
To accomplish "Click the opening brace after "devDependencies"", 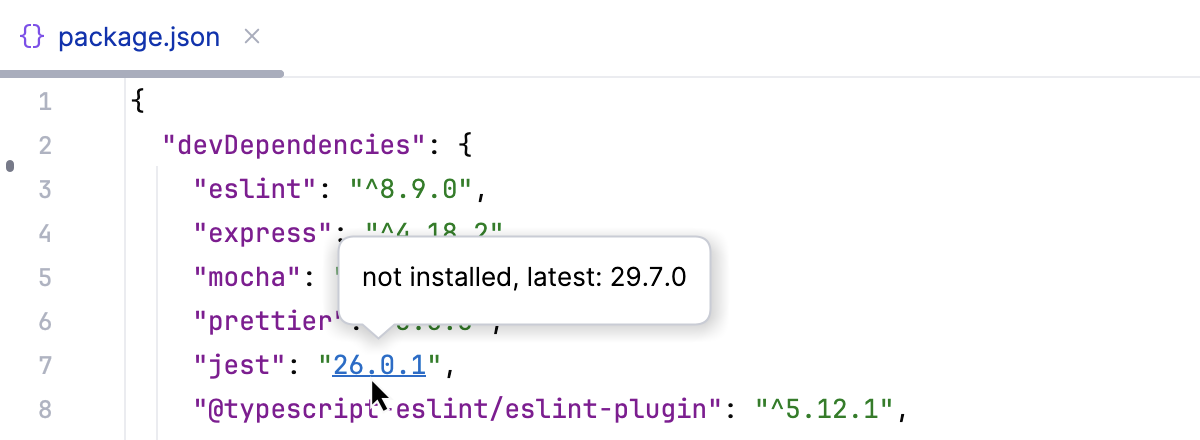I will click(x=463, y=146).
